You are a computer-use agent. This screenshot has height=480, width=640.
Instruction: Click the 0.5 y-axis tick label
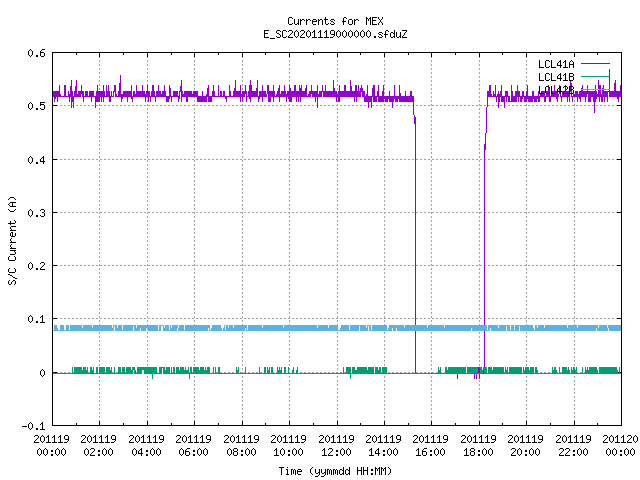click(x=36, y=106)
